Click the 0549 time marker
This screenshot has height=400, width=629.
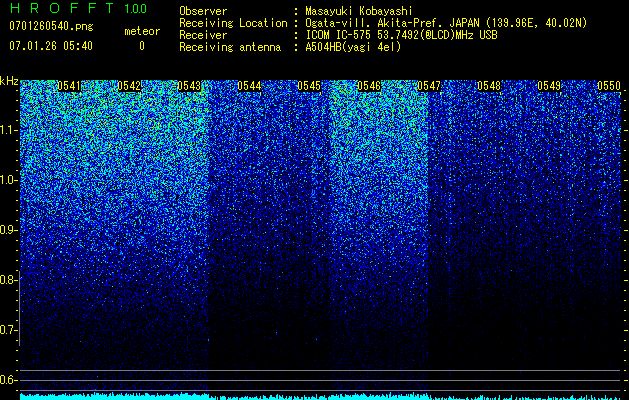(x=549, y=86)
